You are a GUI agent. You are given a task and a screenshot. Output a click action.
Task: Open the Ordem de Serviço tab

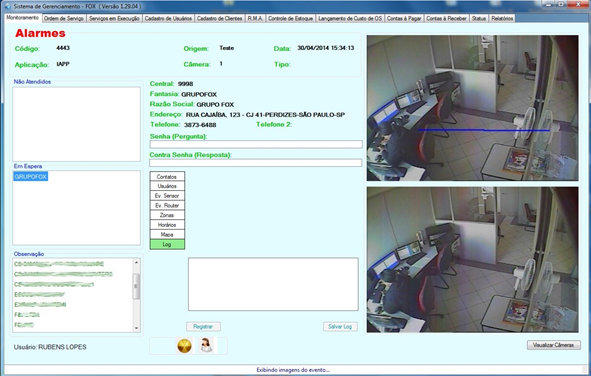coord(64,18)
